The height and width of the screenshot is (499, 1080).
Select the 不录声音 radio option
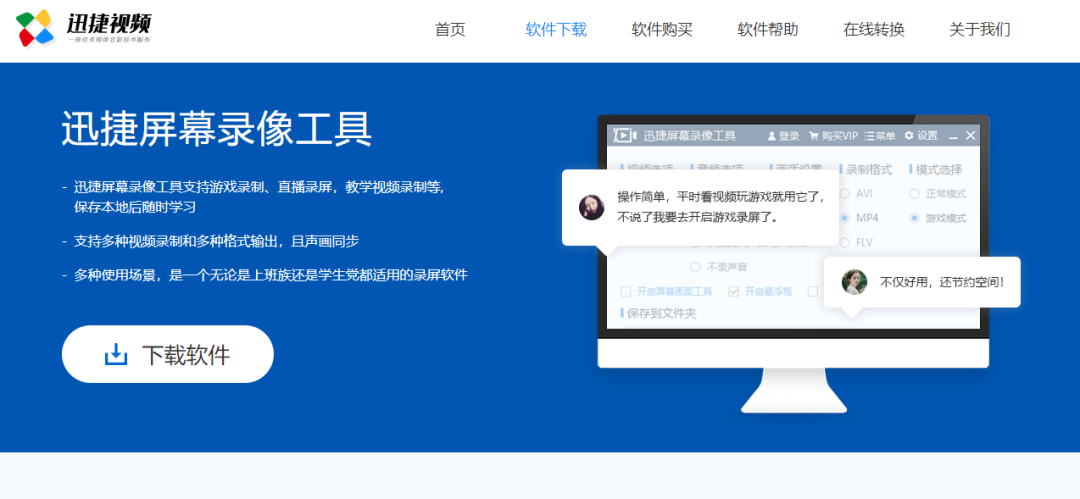(696, 267)
